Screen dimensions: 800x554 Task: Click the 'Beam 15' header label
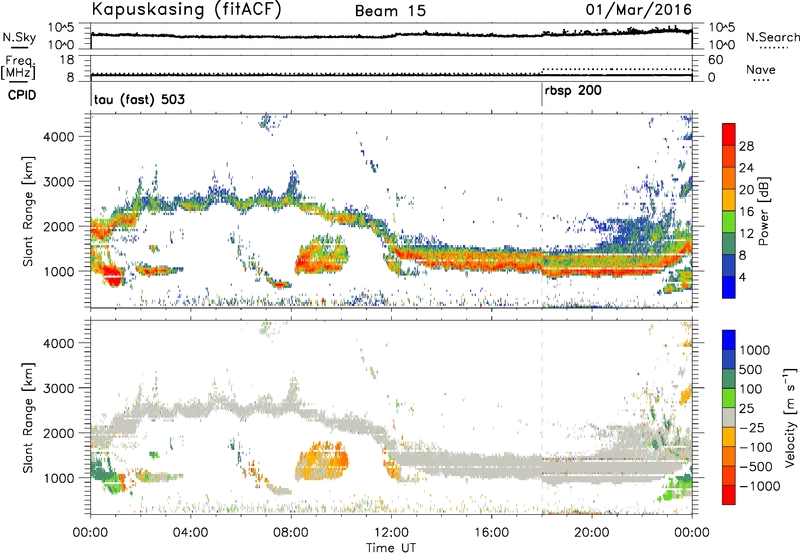coord(390,11)
